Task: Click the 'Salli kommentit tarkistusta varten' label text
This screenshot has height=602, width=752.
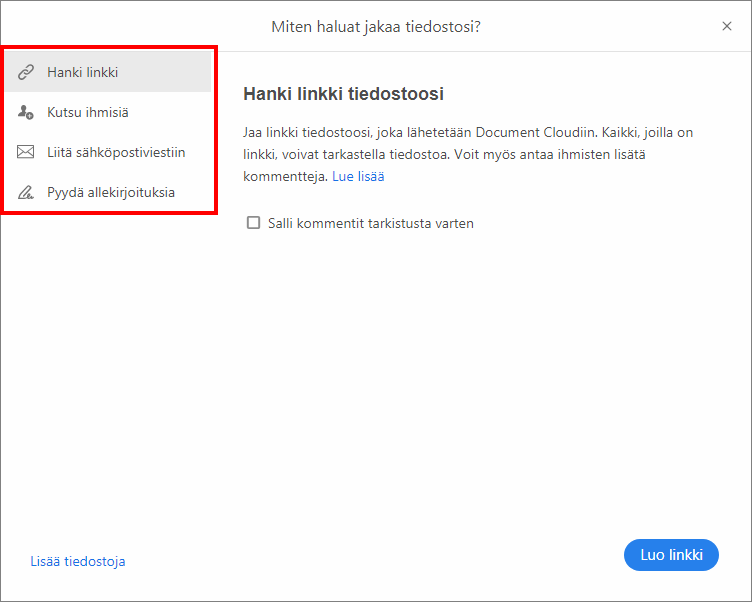Action: 370,223
